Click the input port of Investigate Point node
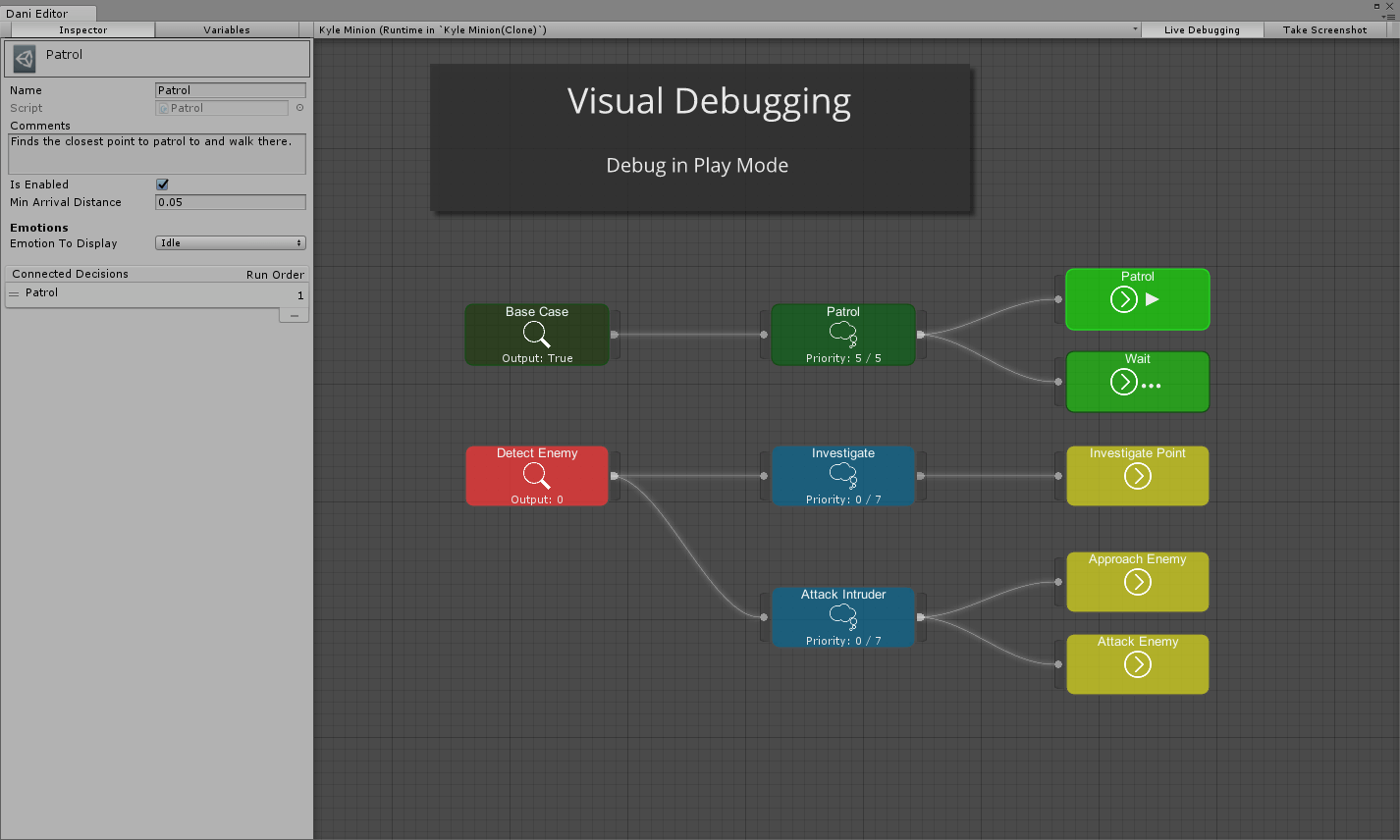 pos(1058,476)
